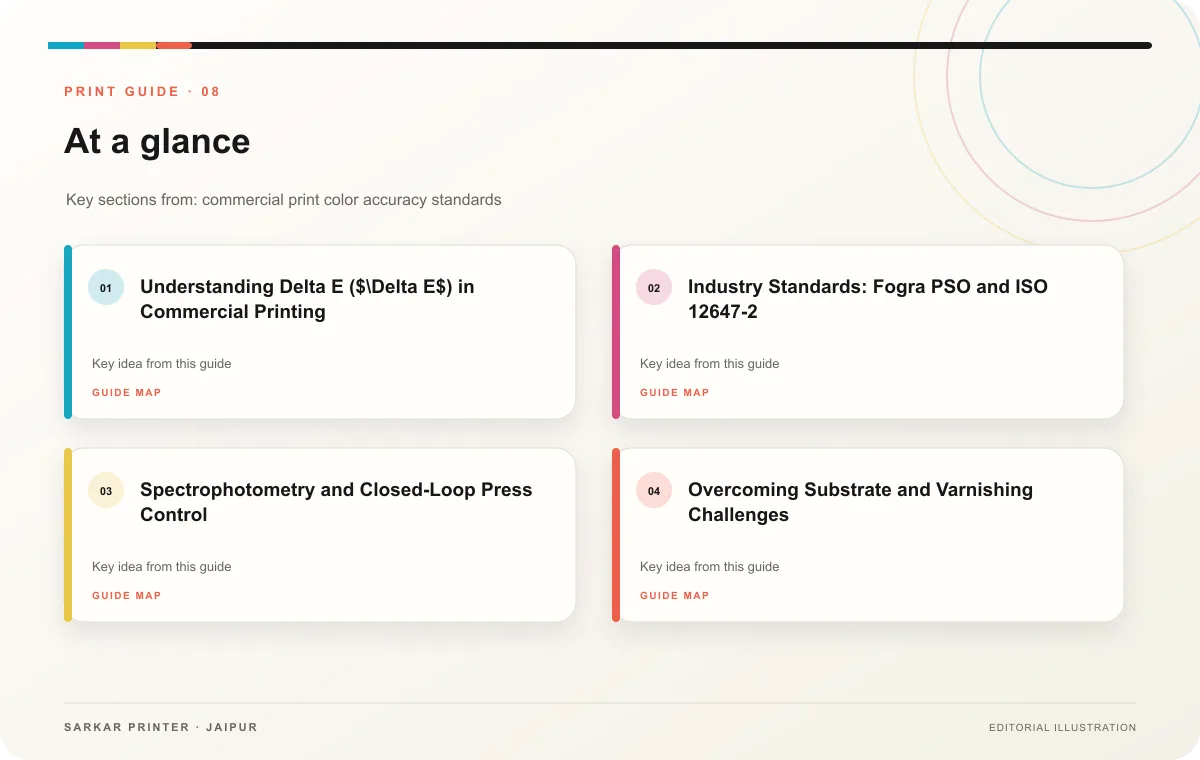Viewport: 1200px width, 760px height.
Task: Click the pink segment of top bar
Action: tap(102, 45)
